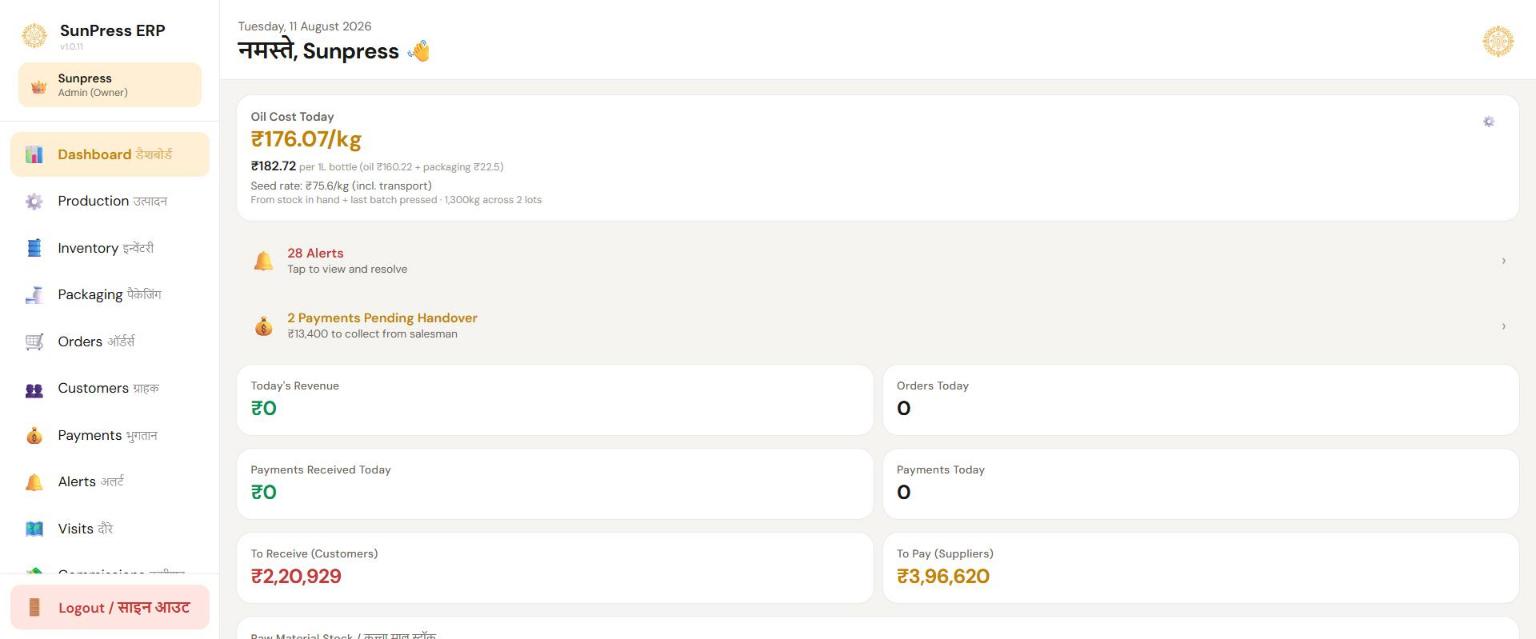Open the To Pay (Suppliers) card

[x=1201, y=568]
